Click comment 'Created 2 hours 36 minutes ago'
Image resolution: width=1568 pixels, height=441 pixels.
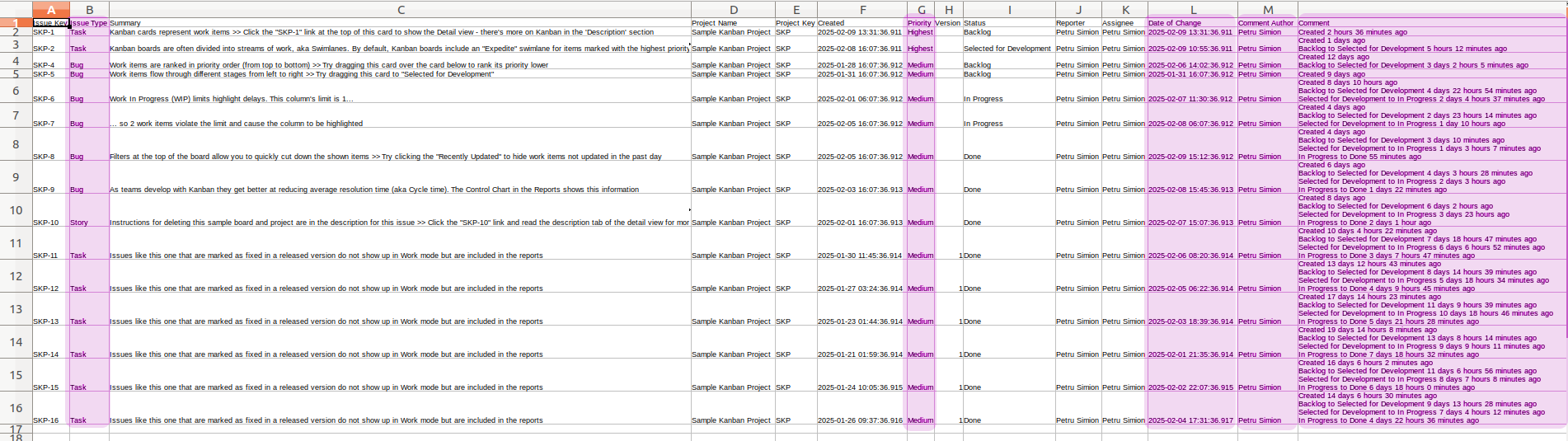(1432, 32)
